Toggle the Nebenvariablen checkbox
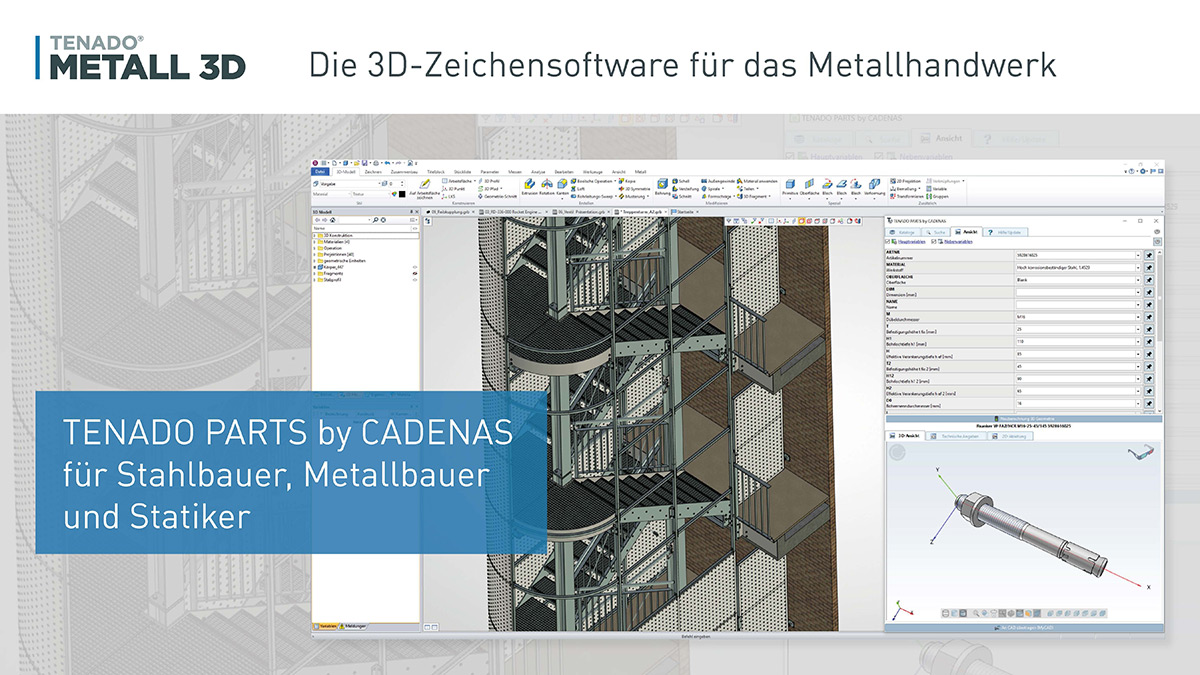1200x675 pixels. [x=934, y=242]
